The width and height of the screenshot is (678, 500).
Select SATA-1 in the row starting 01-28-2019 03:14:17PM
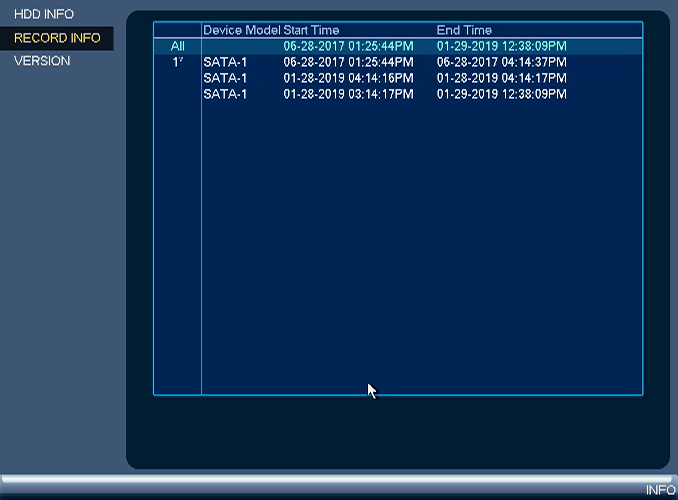(x=225, y=94)
